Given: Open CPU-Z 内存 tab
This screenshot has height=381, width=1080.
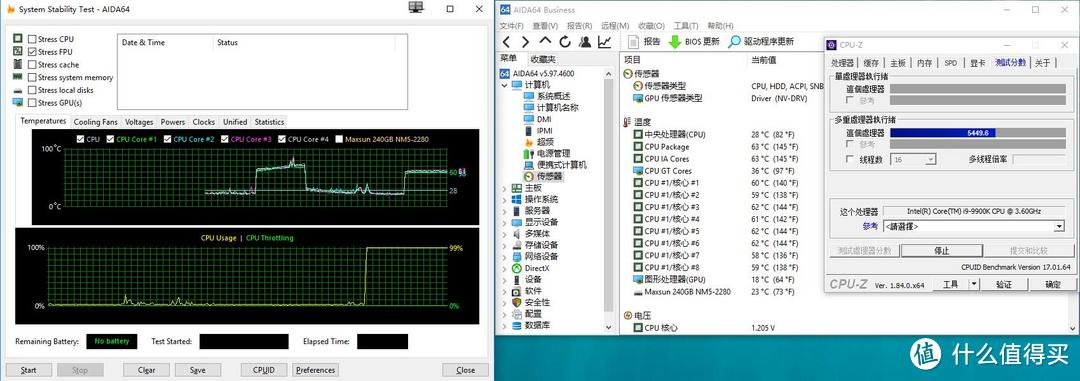Looking at the screenshot, I should click(x=924, y=63).
